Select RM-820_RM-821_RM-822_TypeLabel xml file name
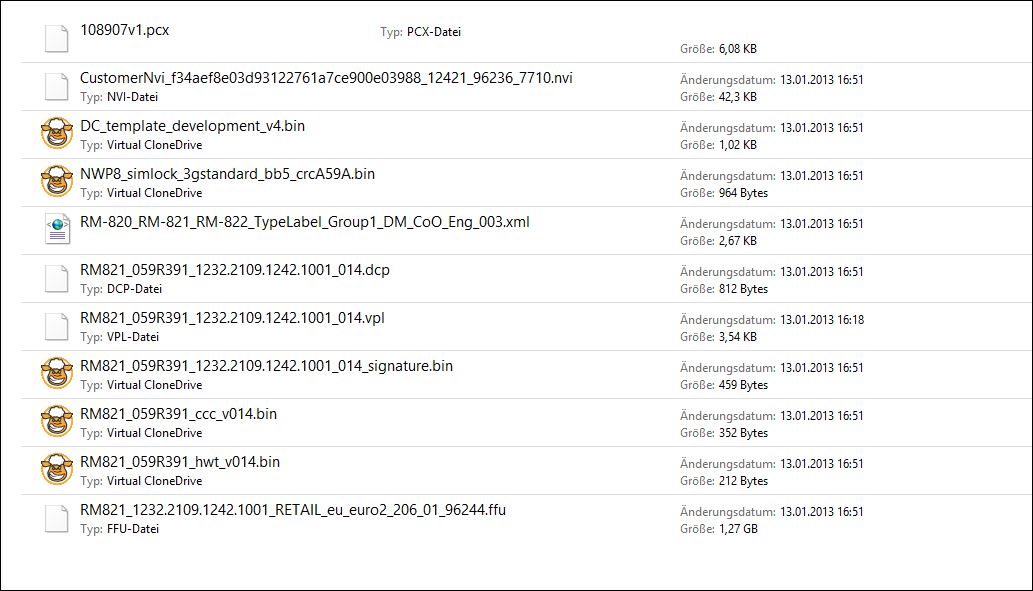The height and width of the screenshot is (591, 1033). coord(304,222)
